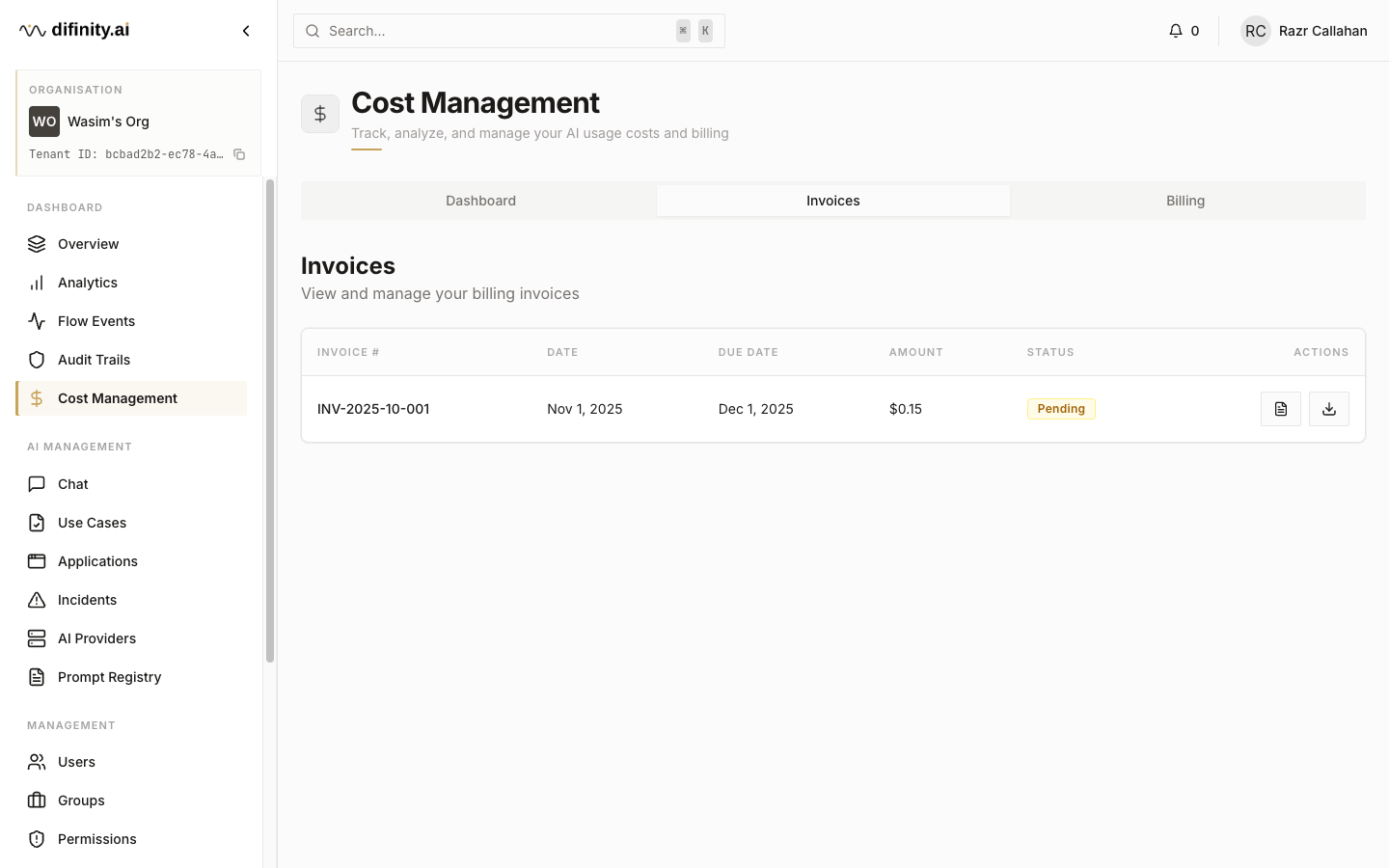This screenshot has height=868, width=1389.
Task: Select the Invoices tab
Action: click(x=833, y=201)
